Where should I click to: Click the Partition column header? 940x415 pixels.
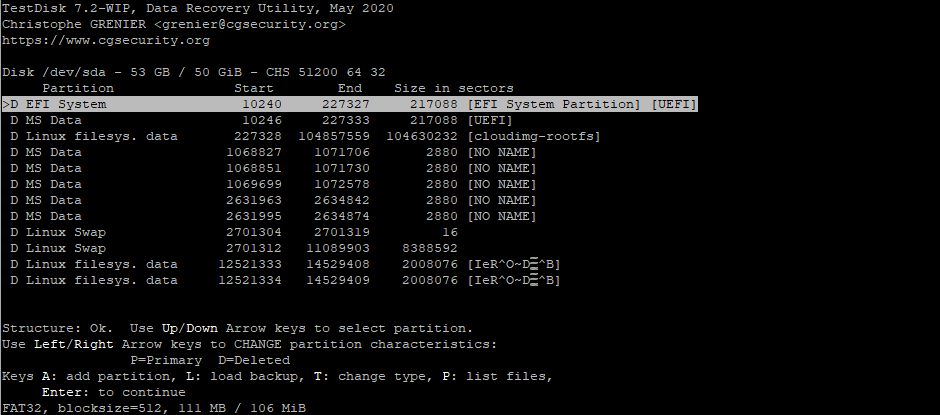78,88
